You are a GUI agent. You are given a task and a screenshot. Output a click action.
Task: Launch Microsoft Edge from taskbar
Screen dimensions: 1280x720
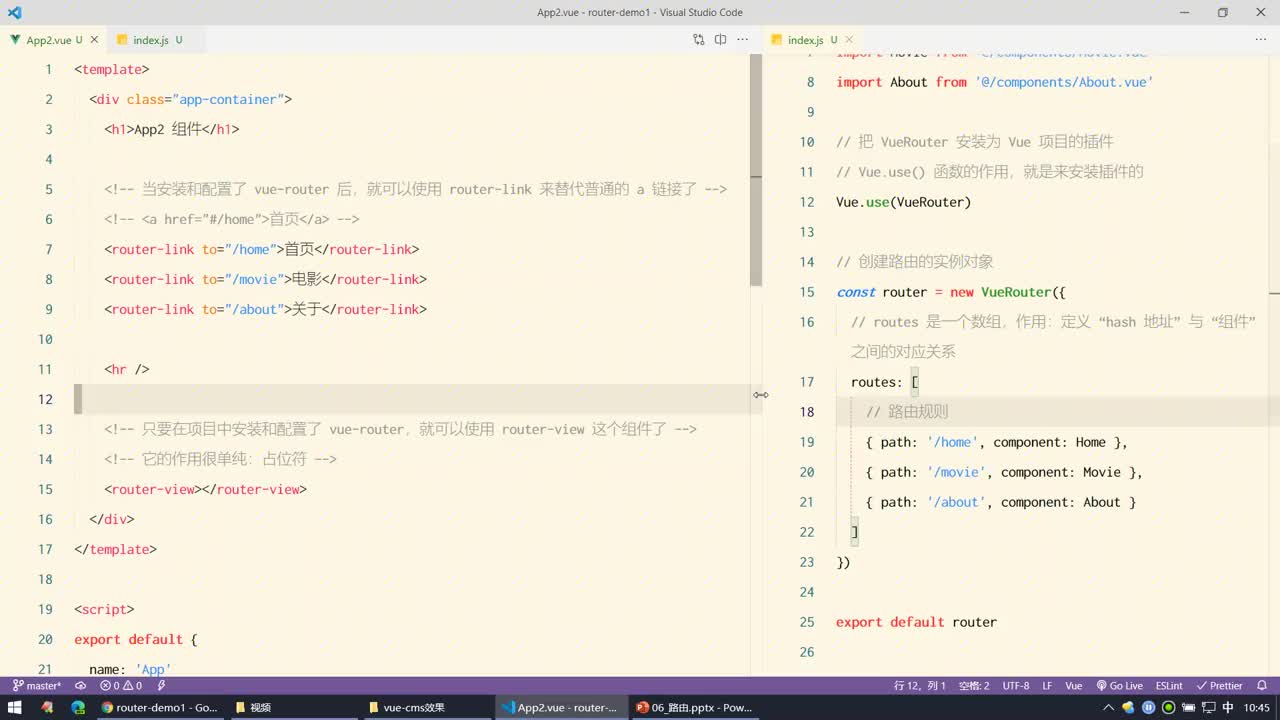[x=78, y=707]
